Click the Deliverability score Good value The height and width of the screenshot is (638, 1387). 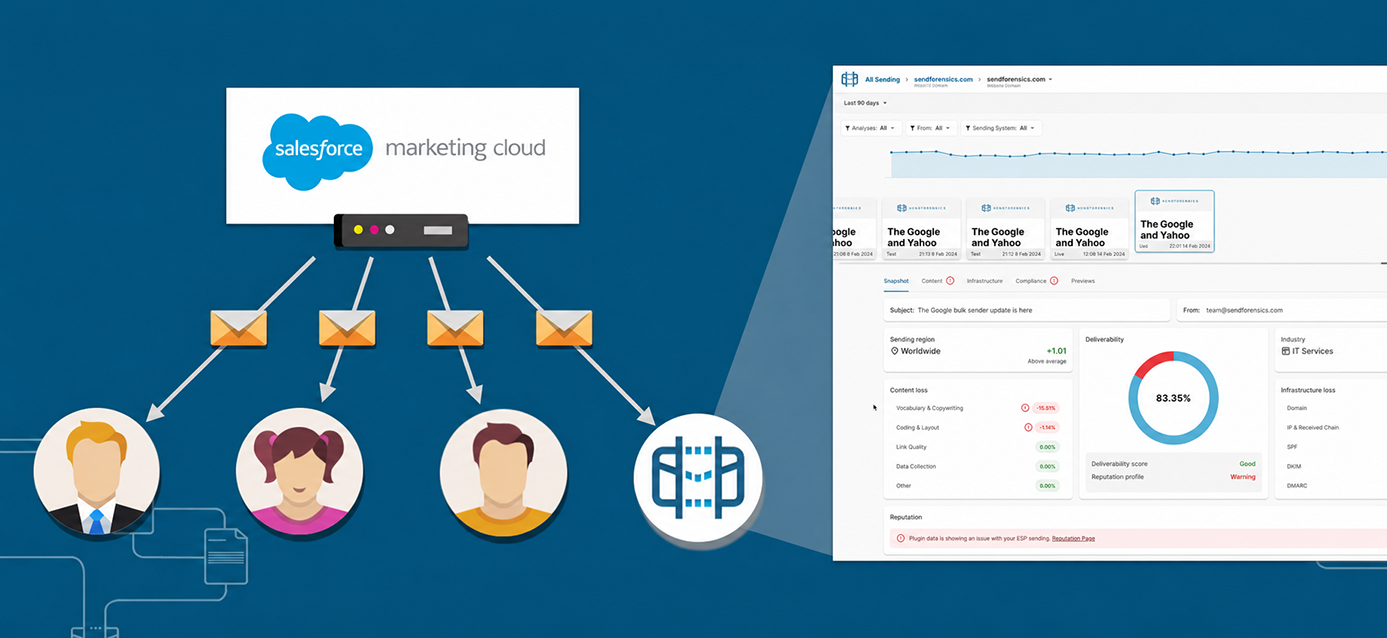[1247, 464]
